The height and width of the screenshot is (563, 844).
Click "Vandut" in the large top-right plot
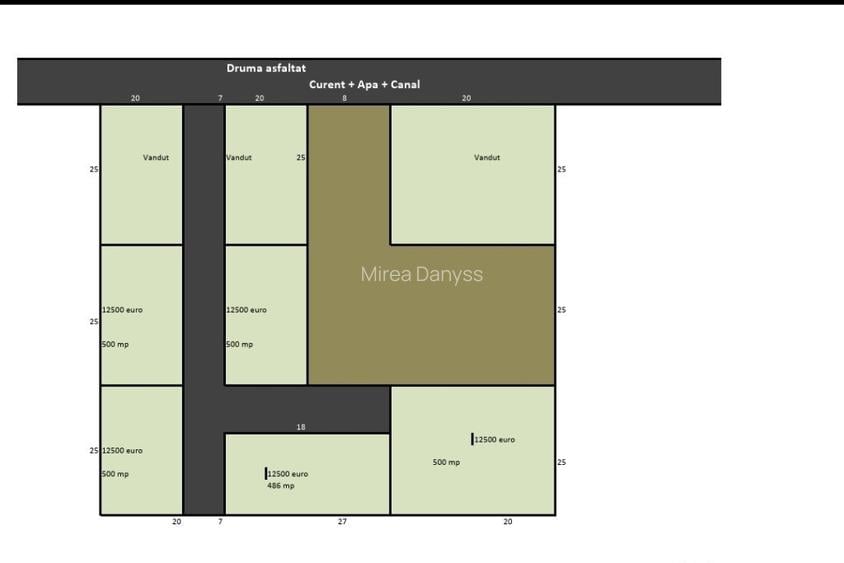pyautogui.click(x=487, y=157)
